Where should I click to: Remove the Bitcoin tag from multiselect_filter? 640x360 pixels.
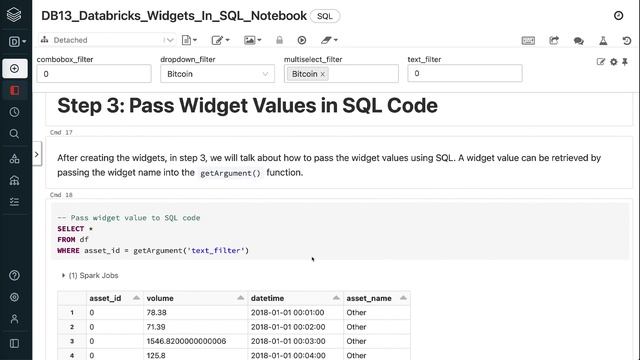point(322,74)
